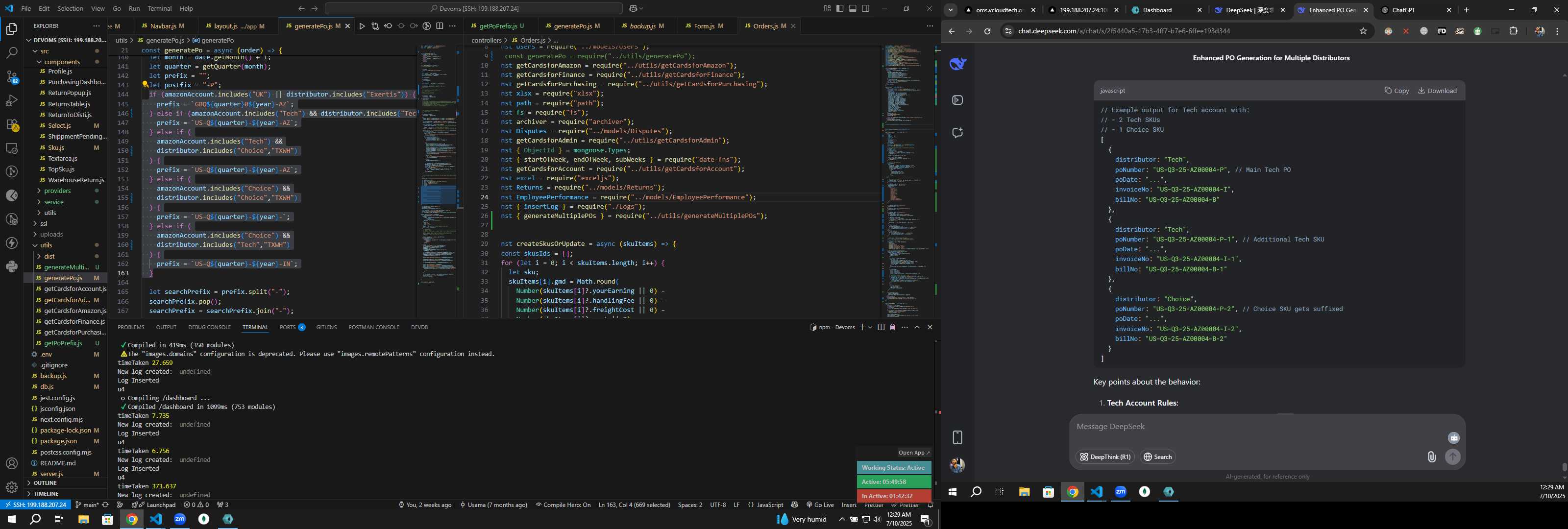This screenshot has width=1568, height=529.
Task: Open the Navbar.js editor tab
Action: 163,26
